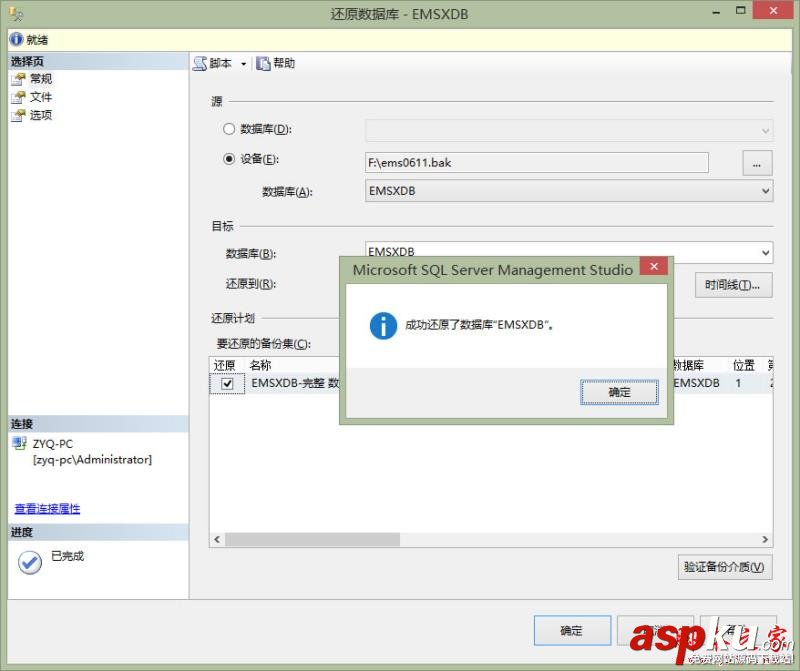The width and height of the screenshot is (800, 671).
Task: Close the Microsoft SQL Server Management Studio dialog
Action: pyautogui.click(x=654, y=266)
